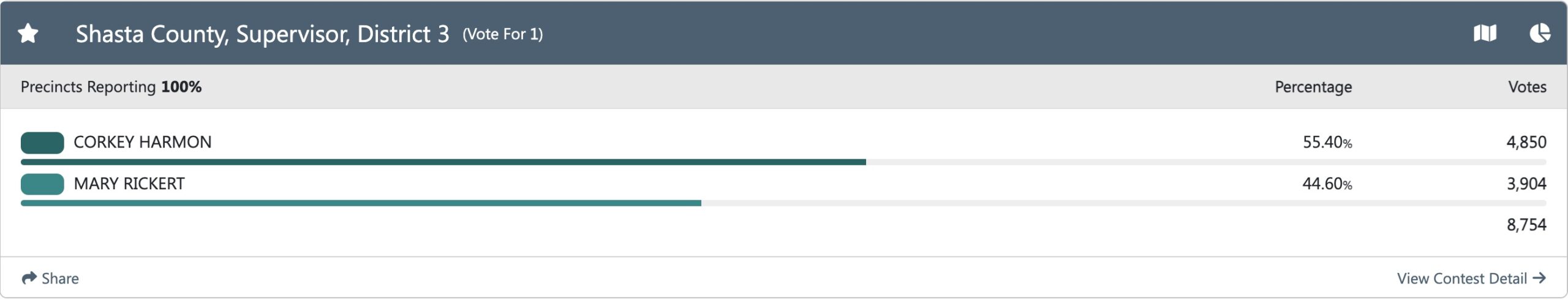Click the Votes column header
Viewport: 1568px width, 300px height.
coord(1526,87)
